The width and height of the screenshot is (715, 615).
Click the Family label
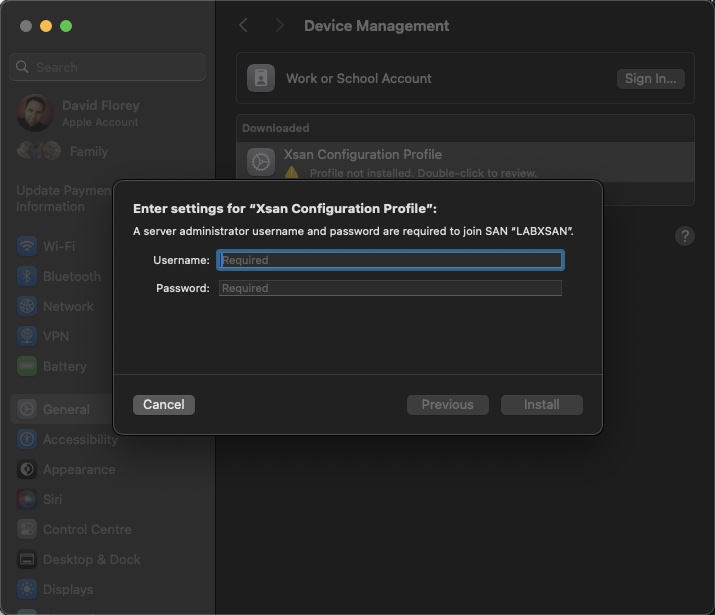[x=89, y=151]
